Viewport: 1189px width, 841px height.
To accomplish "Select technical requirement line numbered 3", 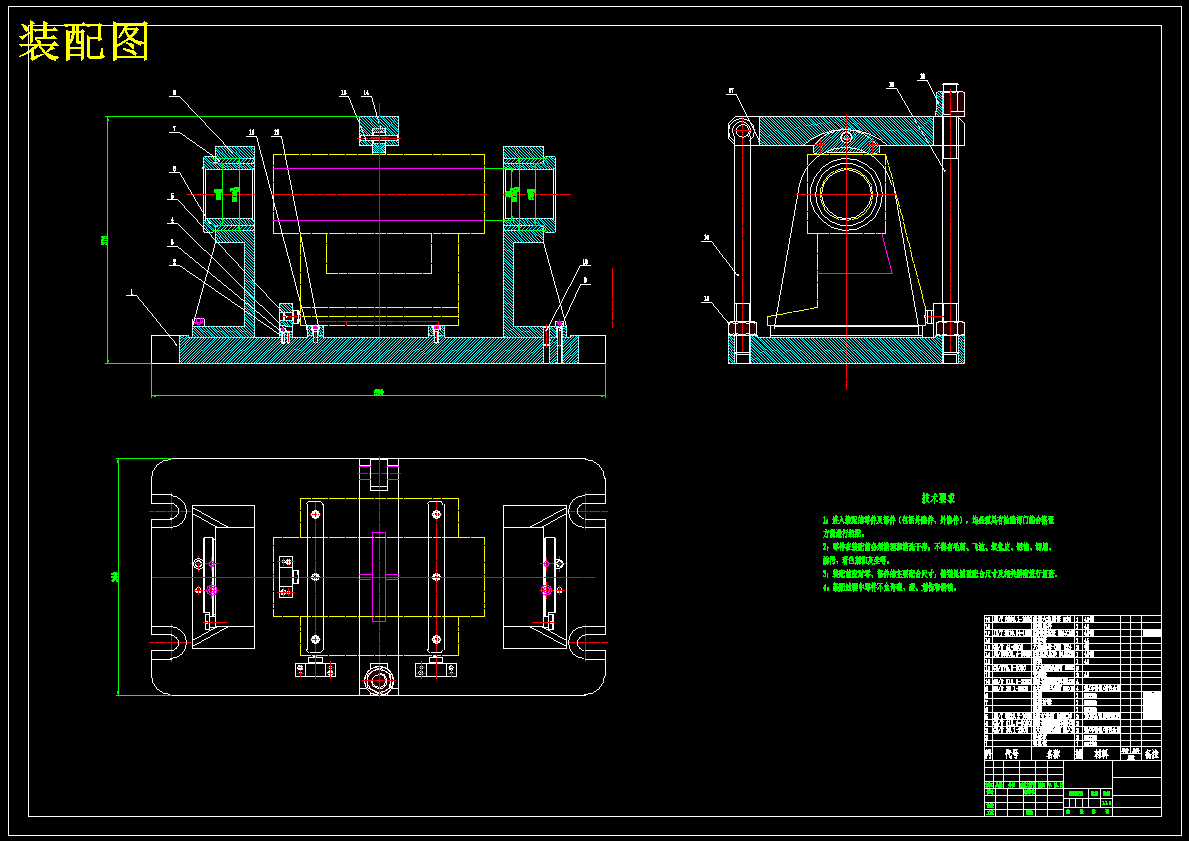I will point(940,574).
